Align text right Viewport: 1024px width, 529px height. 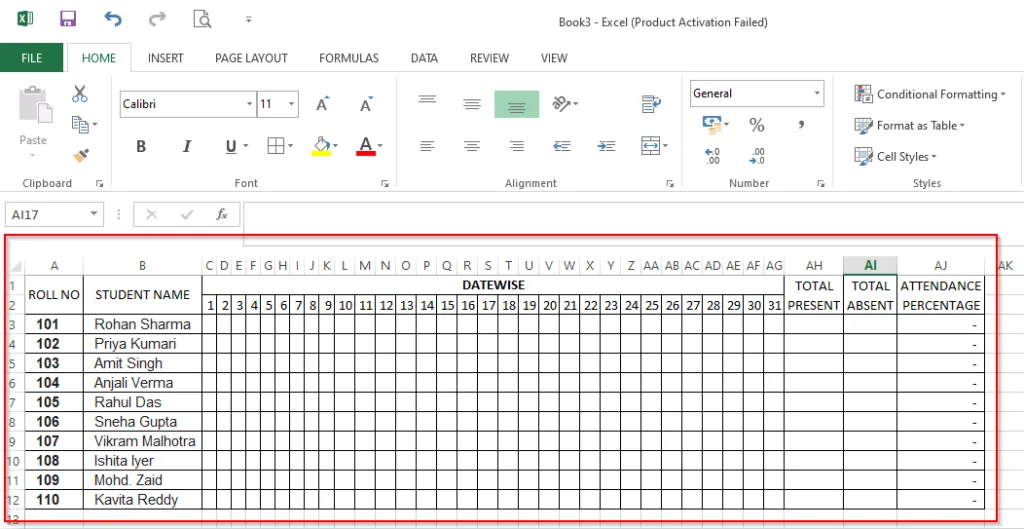pos(517,146)
